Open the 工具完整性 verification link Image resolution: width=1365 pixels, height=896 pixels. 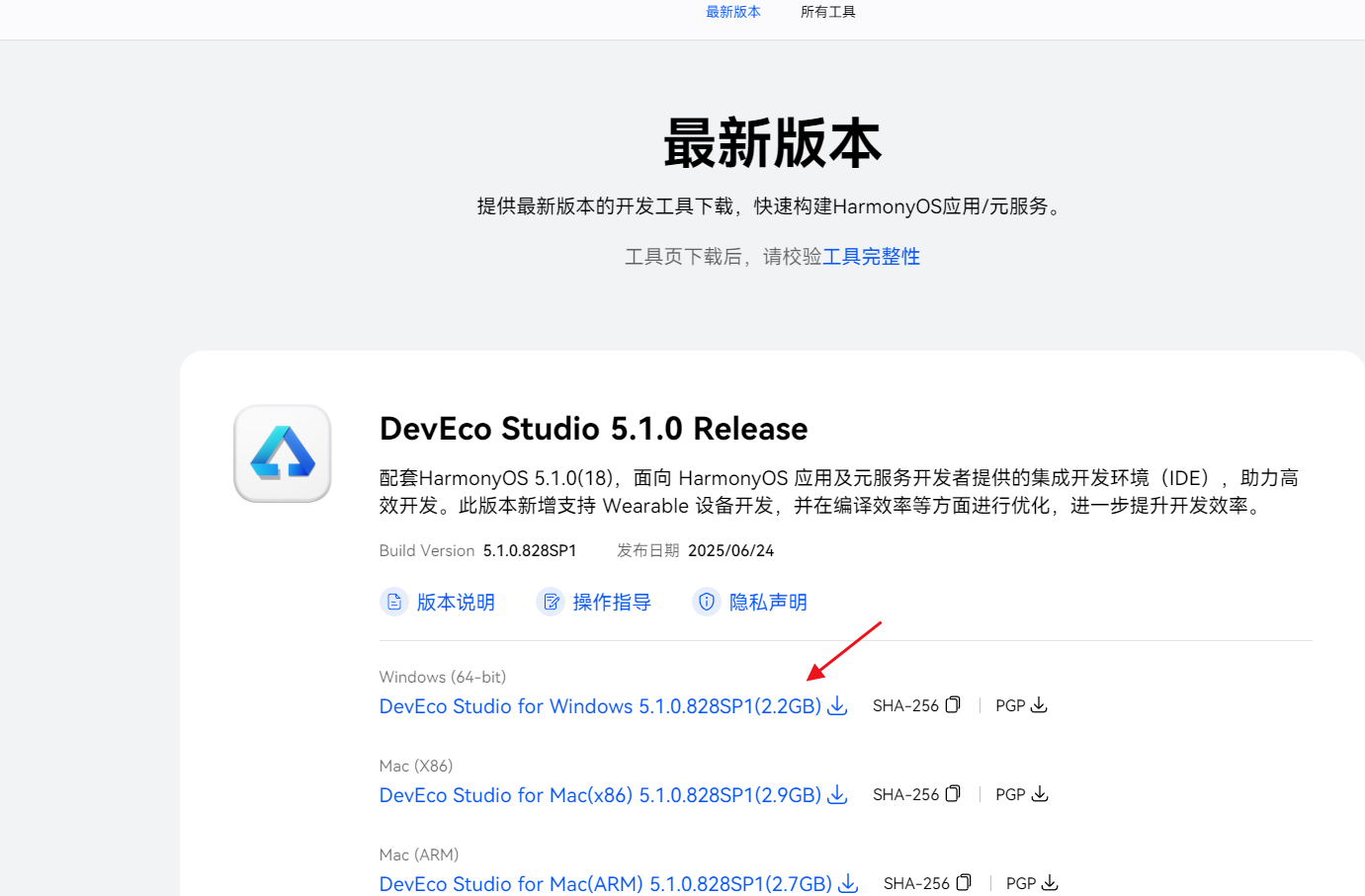871,257
